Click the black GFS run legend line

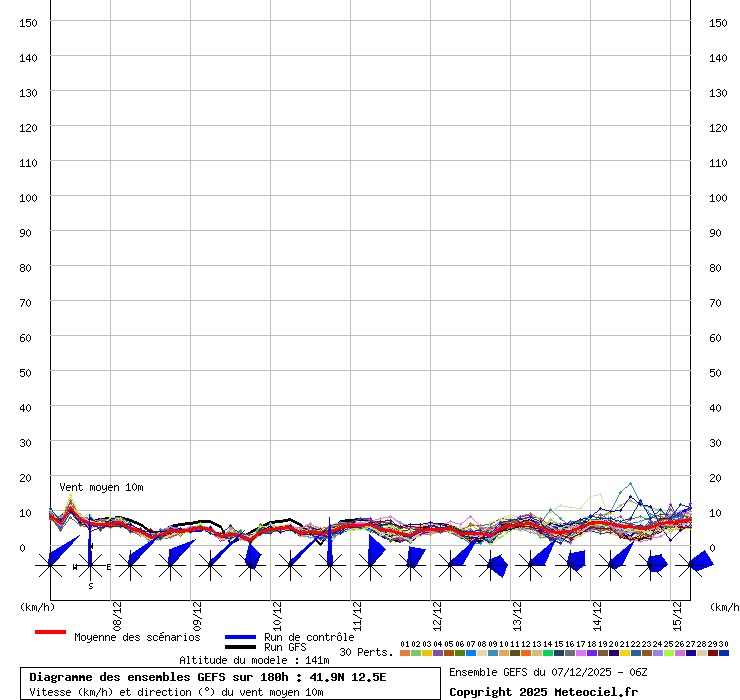pos(241,648)
